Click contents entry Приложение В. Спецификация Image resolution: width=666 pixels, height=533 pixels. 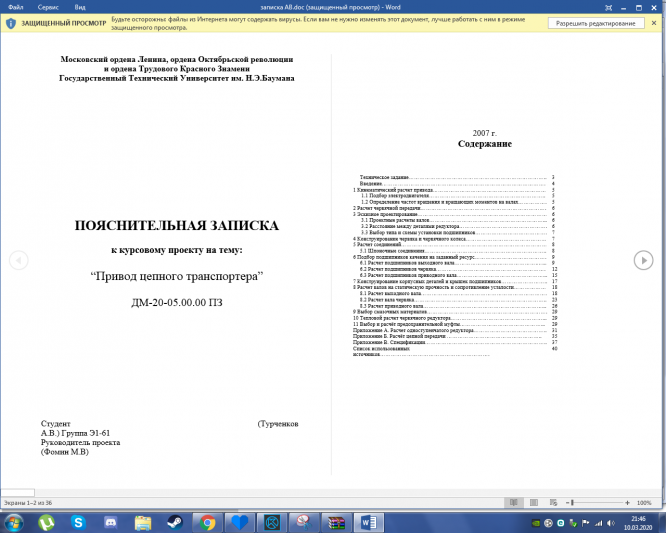tap(389, 342)
